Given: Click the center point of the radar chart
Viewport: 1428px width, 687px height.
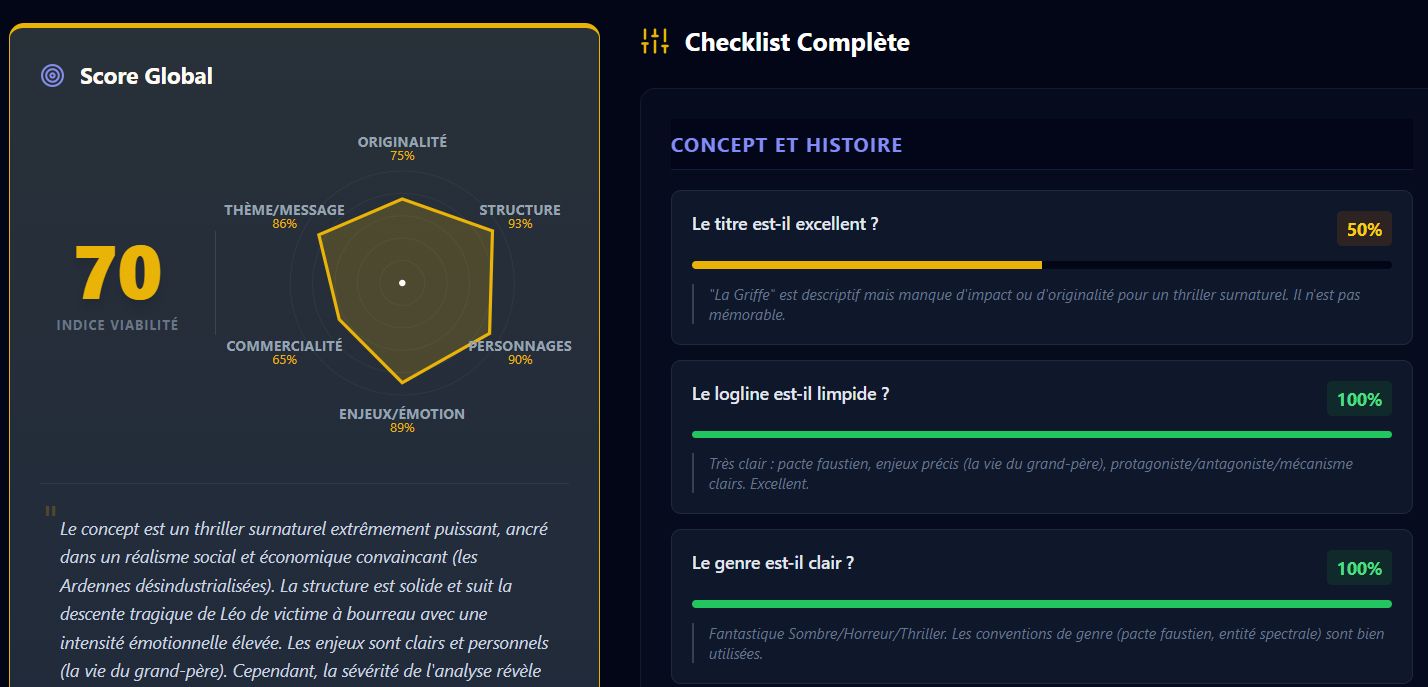Looking at the screenshot, I should [x=402, y=283].
